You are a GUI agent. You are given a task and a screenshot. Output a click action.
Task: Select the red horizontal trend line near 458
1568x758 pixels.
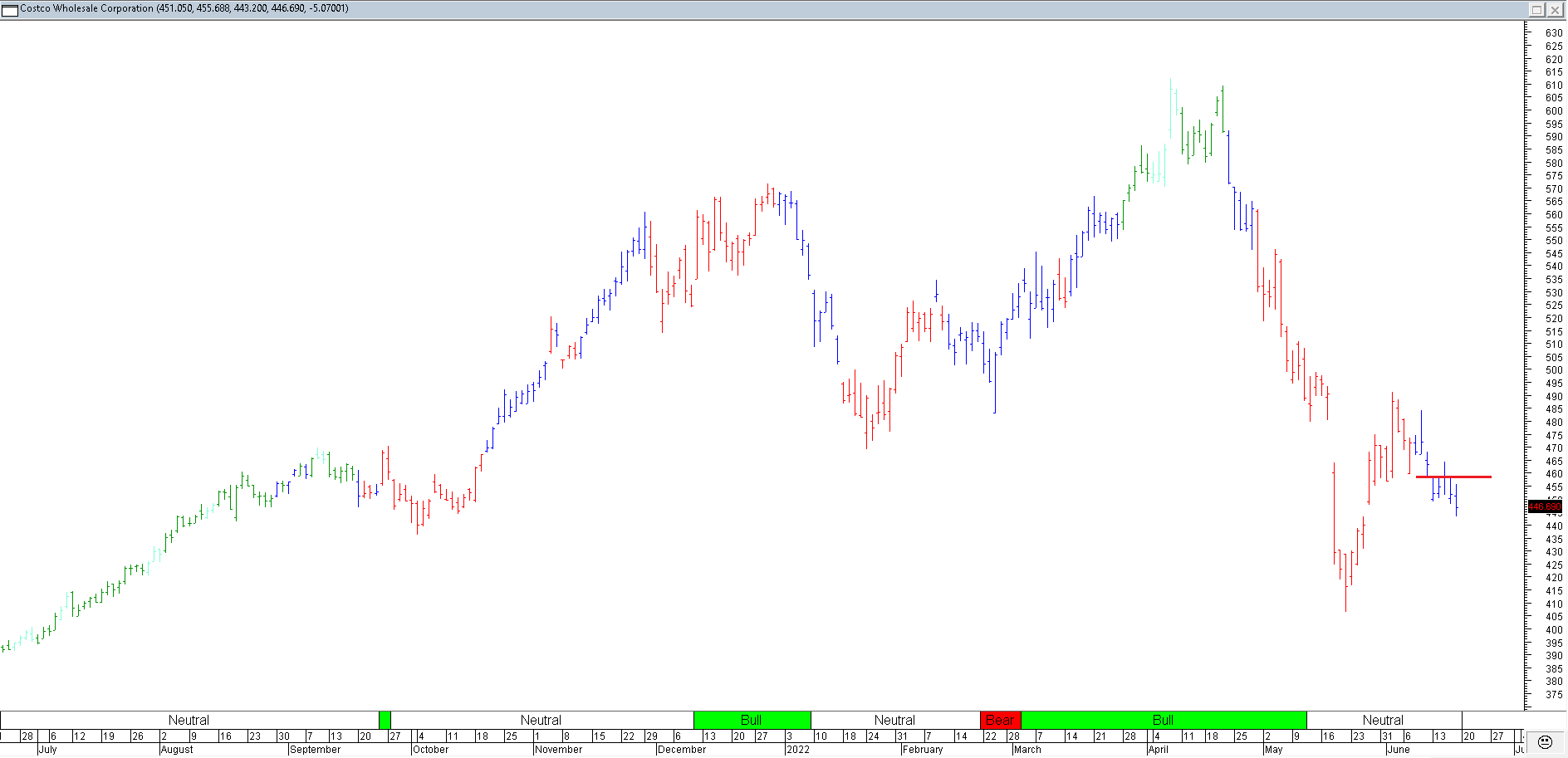click(x=1453, y=477)
